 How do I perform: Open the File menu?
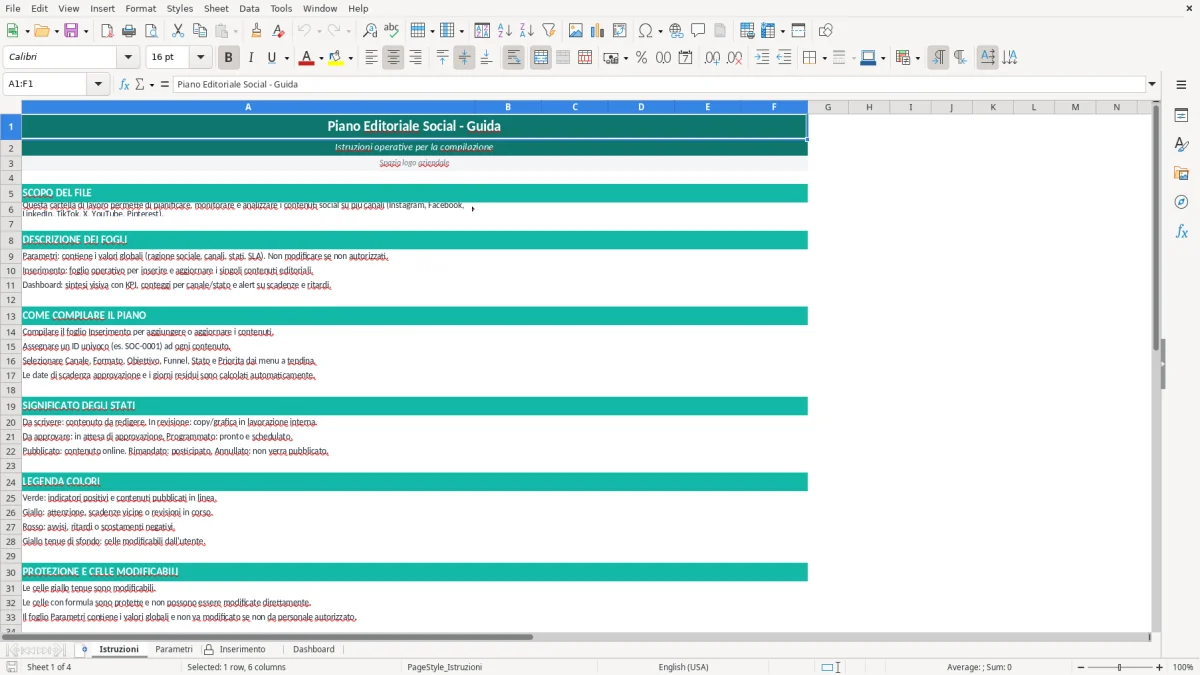click(12, 8)
